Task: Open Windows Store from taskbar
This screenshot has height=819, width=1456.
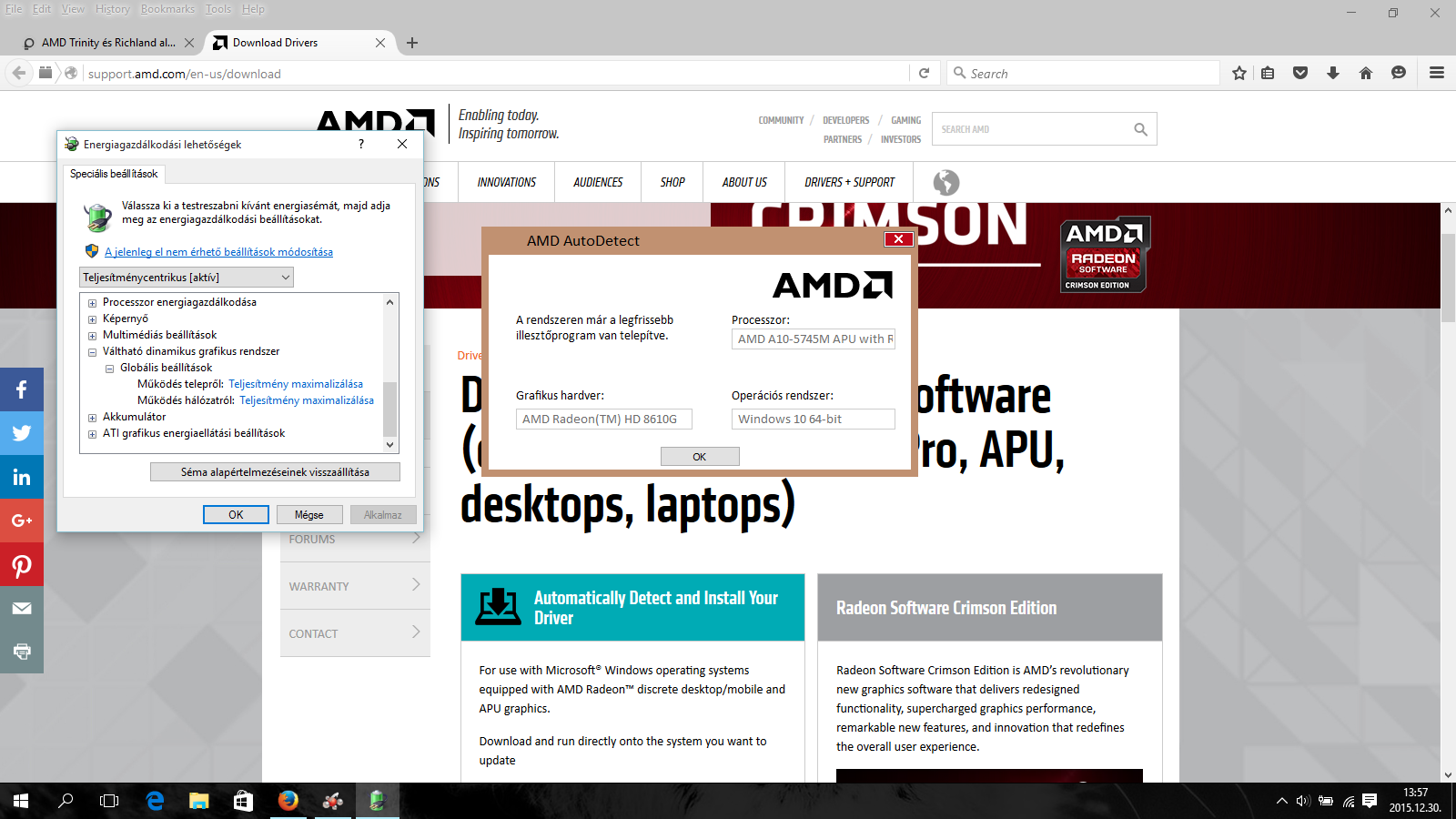Action: pos(243,801)
